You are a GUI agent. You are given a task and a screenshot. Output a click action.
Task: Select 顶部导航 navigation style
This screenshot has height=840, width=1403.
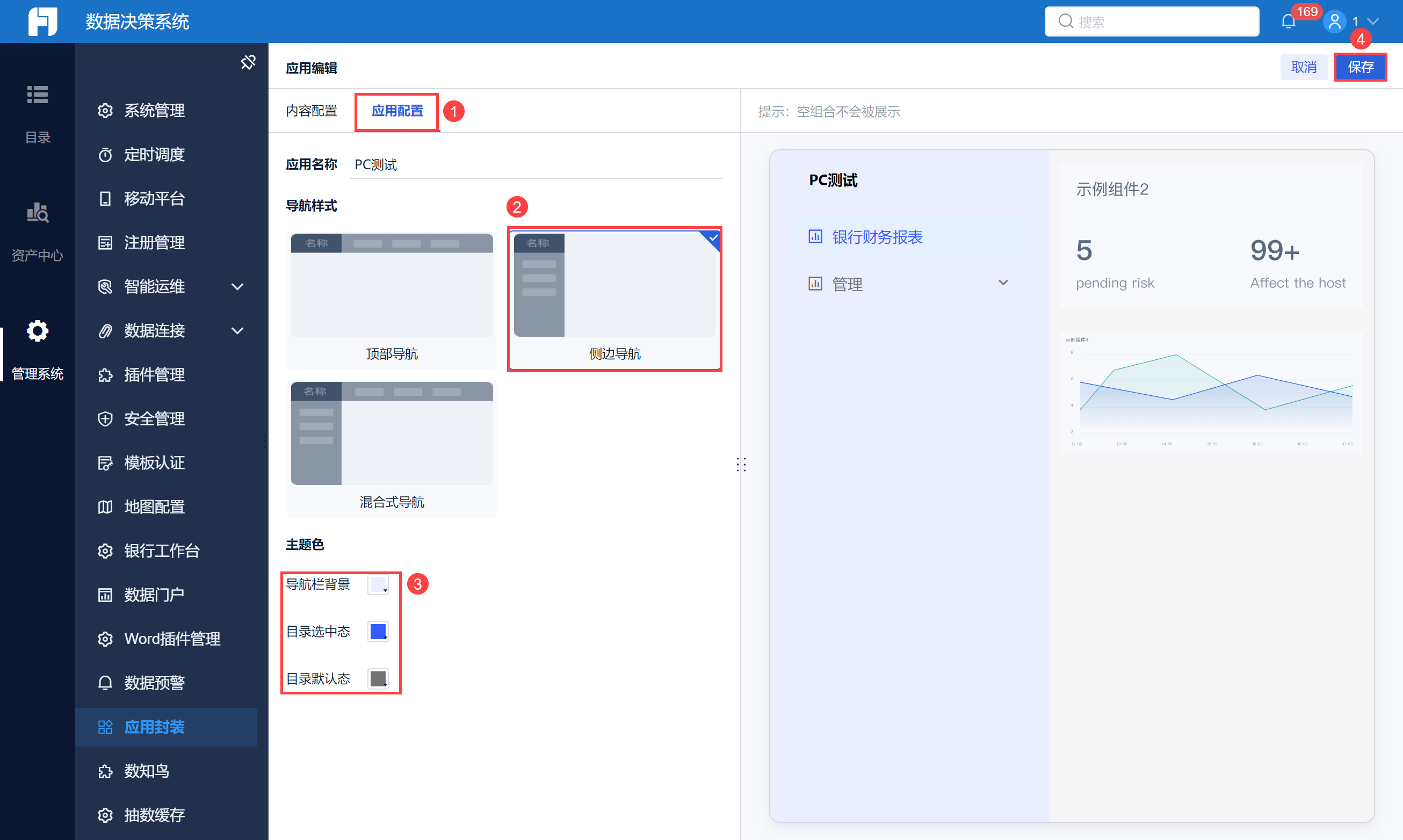(x=392, y=300)
